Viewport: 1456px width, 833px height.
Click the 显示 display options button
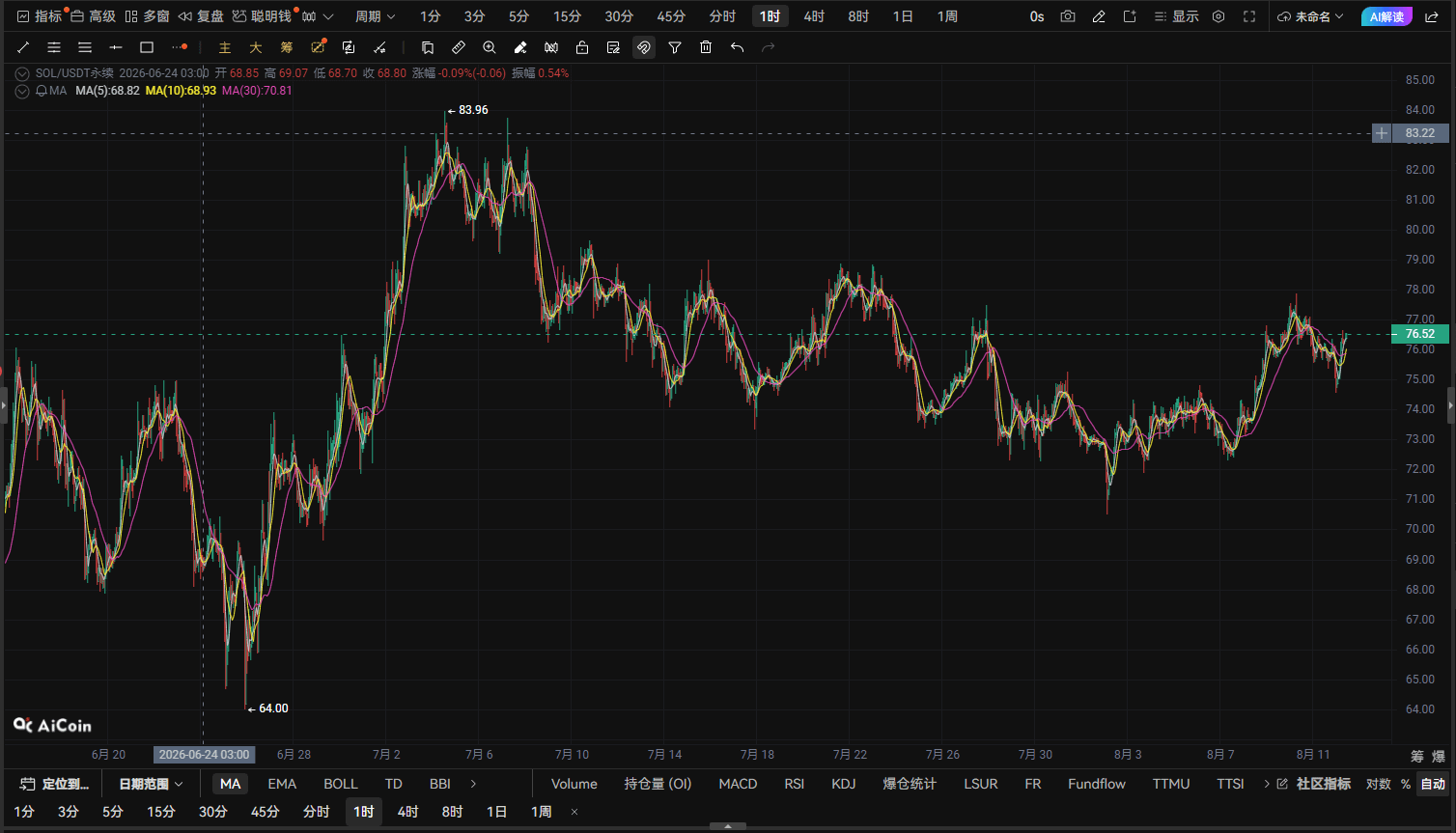coord(1176,16)
